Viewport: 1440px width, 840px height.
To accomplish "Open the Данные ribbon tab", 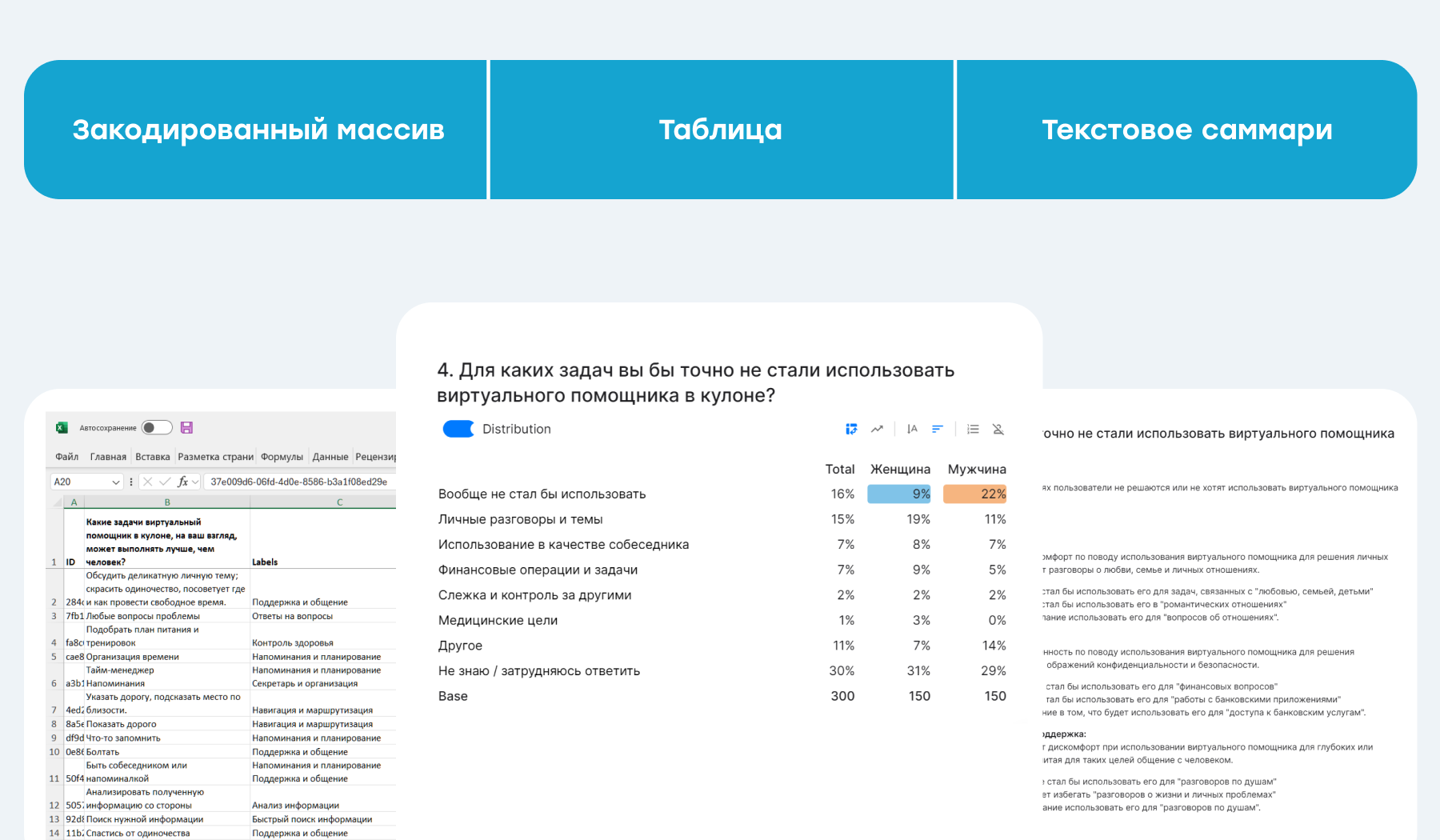I will tap(330, 457).
